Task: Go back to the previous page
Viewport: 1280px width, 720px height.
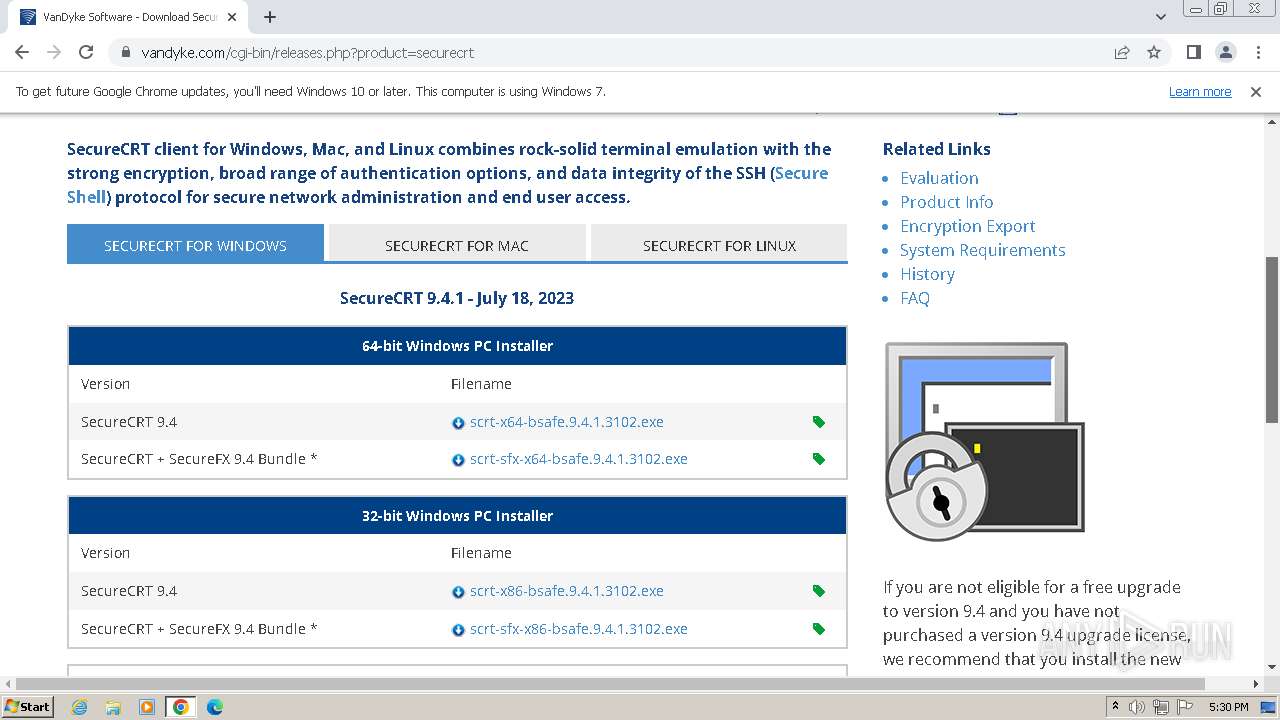Action: pyautogui.click(x=22, y=52)
